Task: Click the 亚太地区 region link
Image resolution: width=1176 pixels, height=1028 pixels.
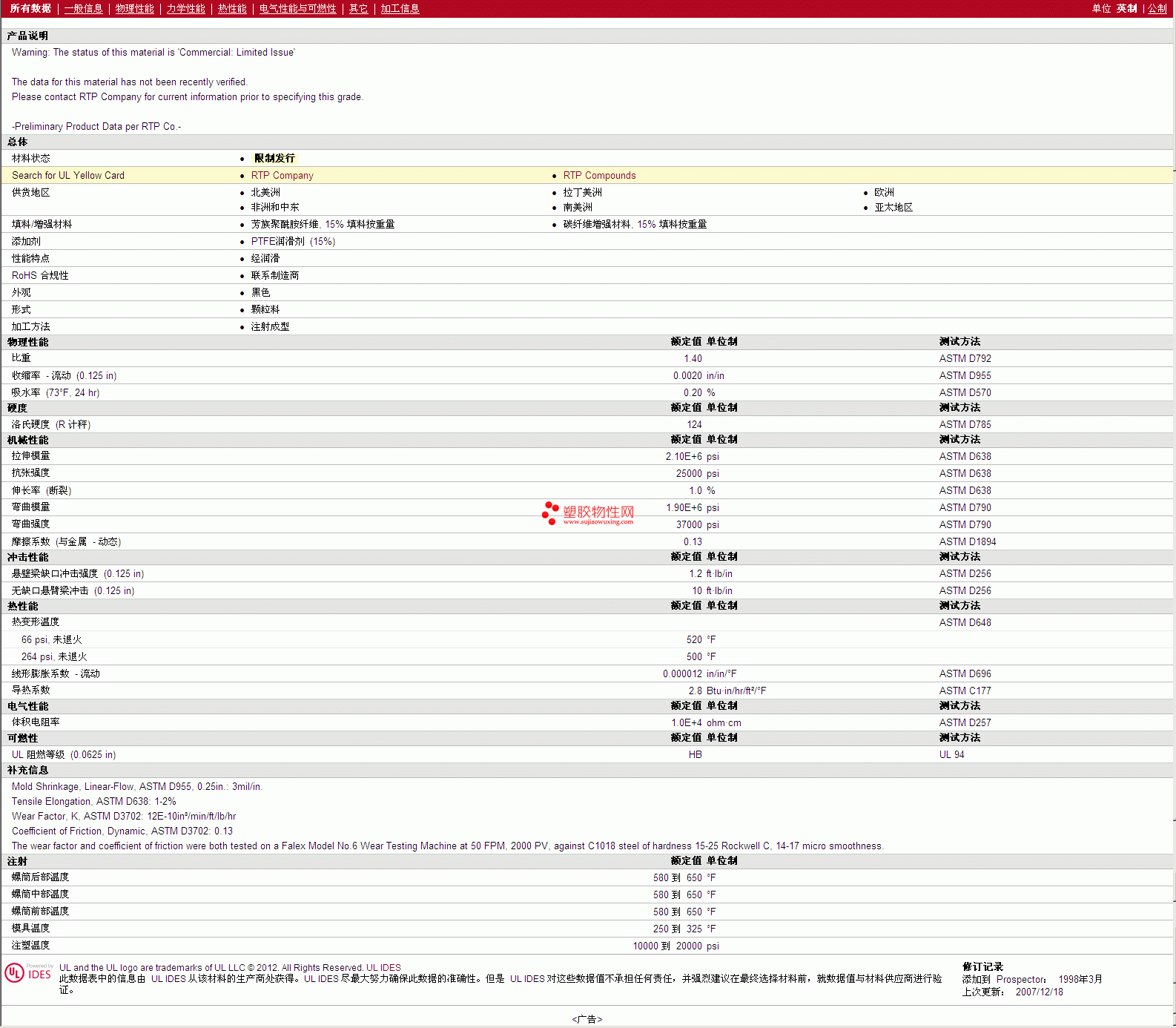Action: [x=893, y=208]
